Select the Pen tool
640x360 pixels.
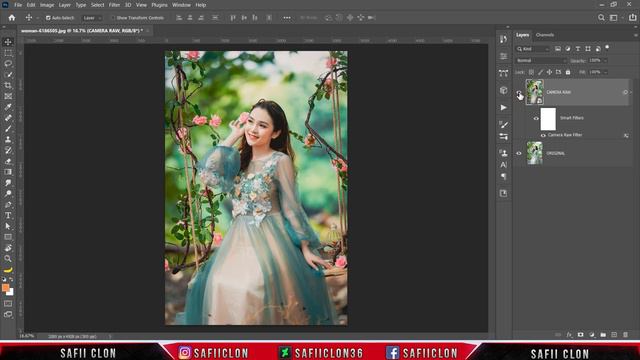8,204
